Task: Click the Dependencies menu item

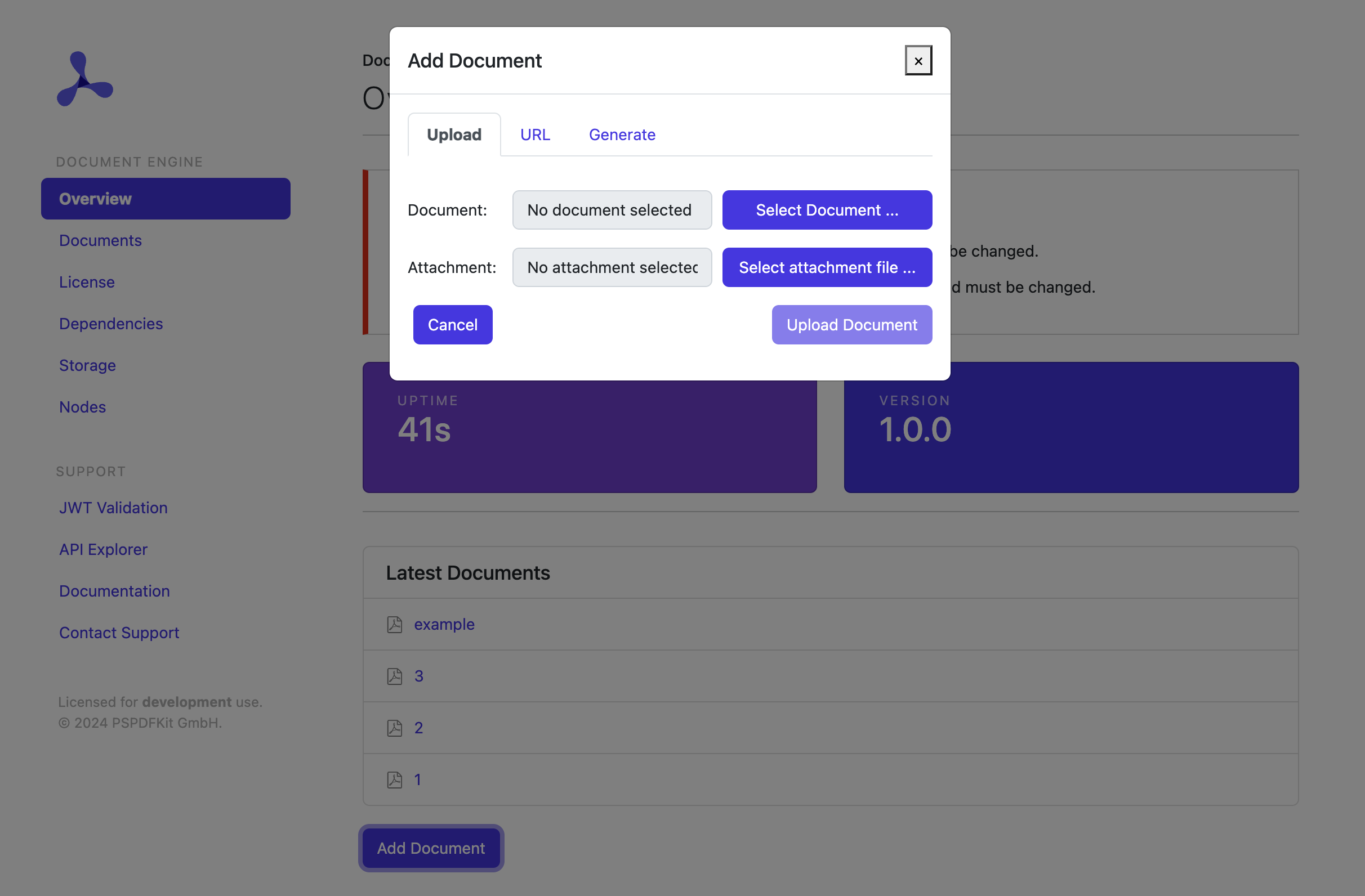Action: (111, 322)
